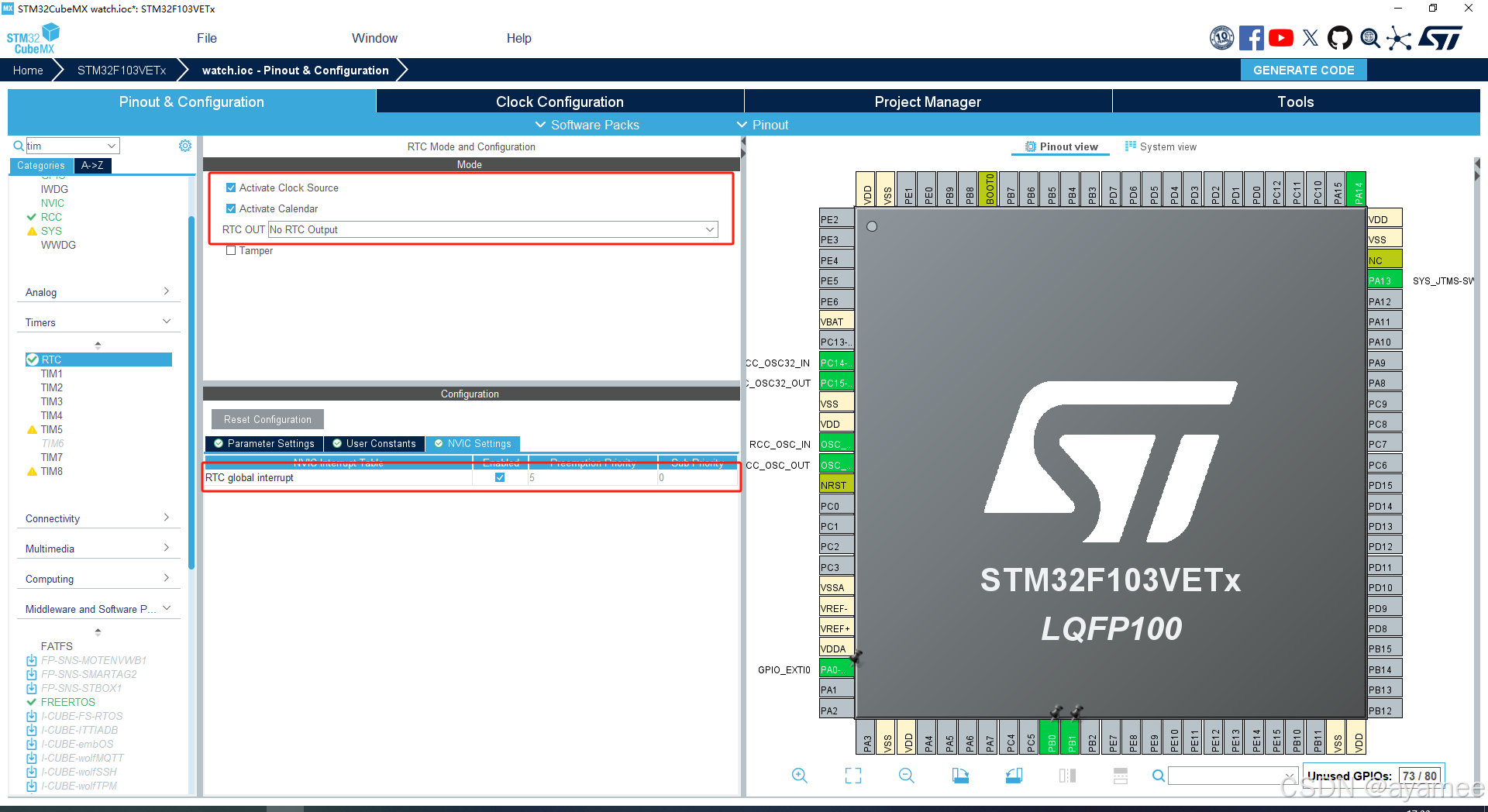Open the ST Facebook page icon
The height and width of the screenshot is (812, 1488).
1251,38
